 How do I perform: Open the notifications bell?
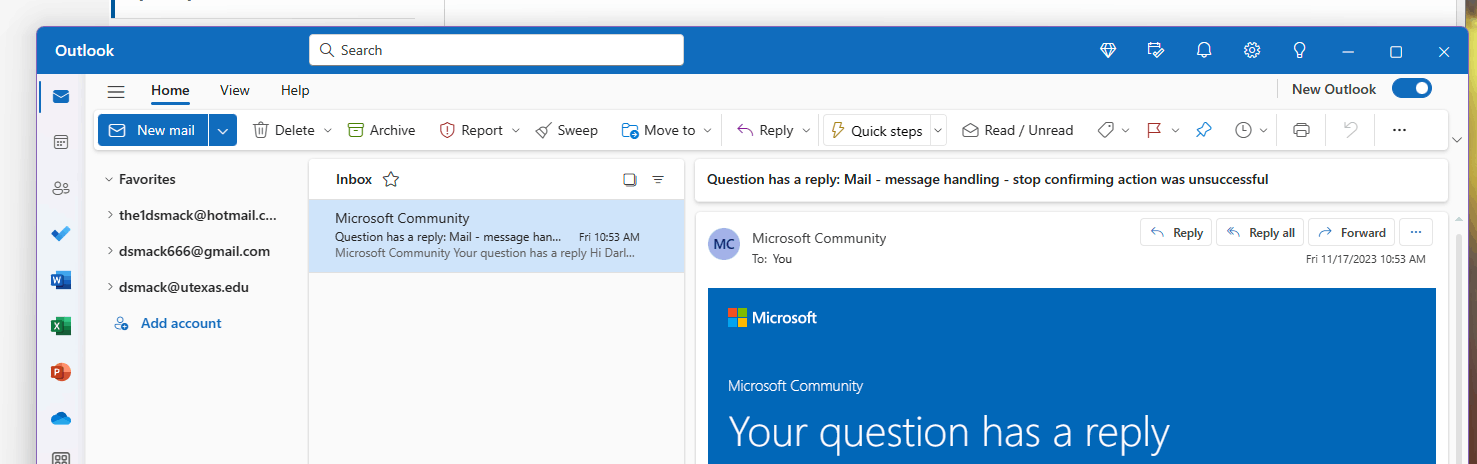coord(1204,50)
